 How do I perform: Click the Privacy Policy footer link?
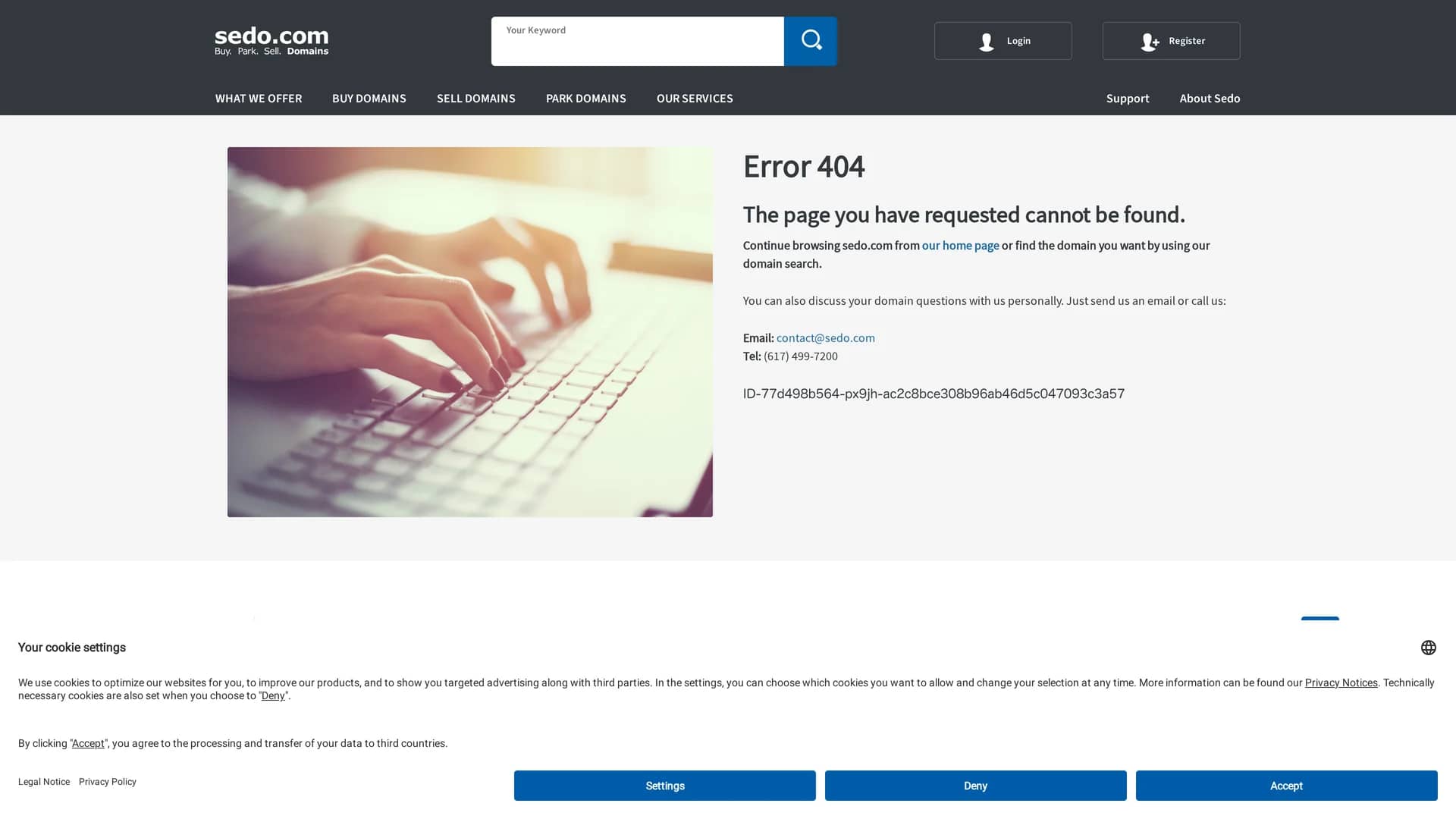pos(108,782)
